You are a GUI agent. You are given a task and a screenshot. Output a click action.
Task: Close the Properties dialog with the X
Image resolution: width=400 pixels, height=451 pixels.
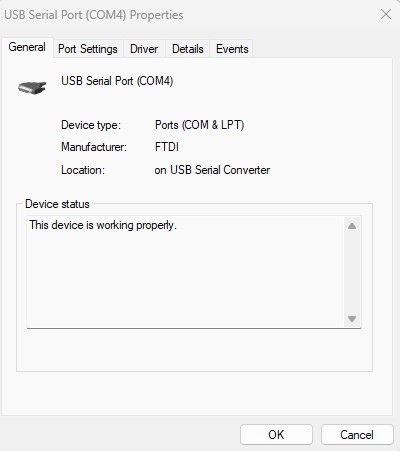386,14
